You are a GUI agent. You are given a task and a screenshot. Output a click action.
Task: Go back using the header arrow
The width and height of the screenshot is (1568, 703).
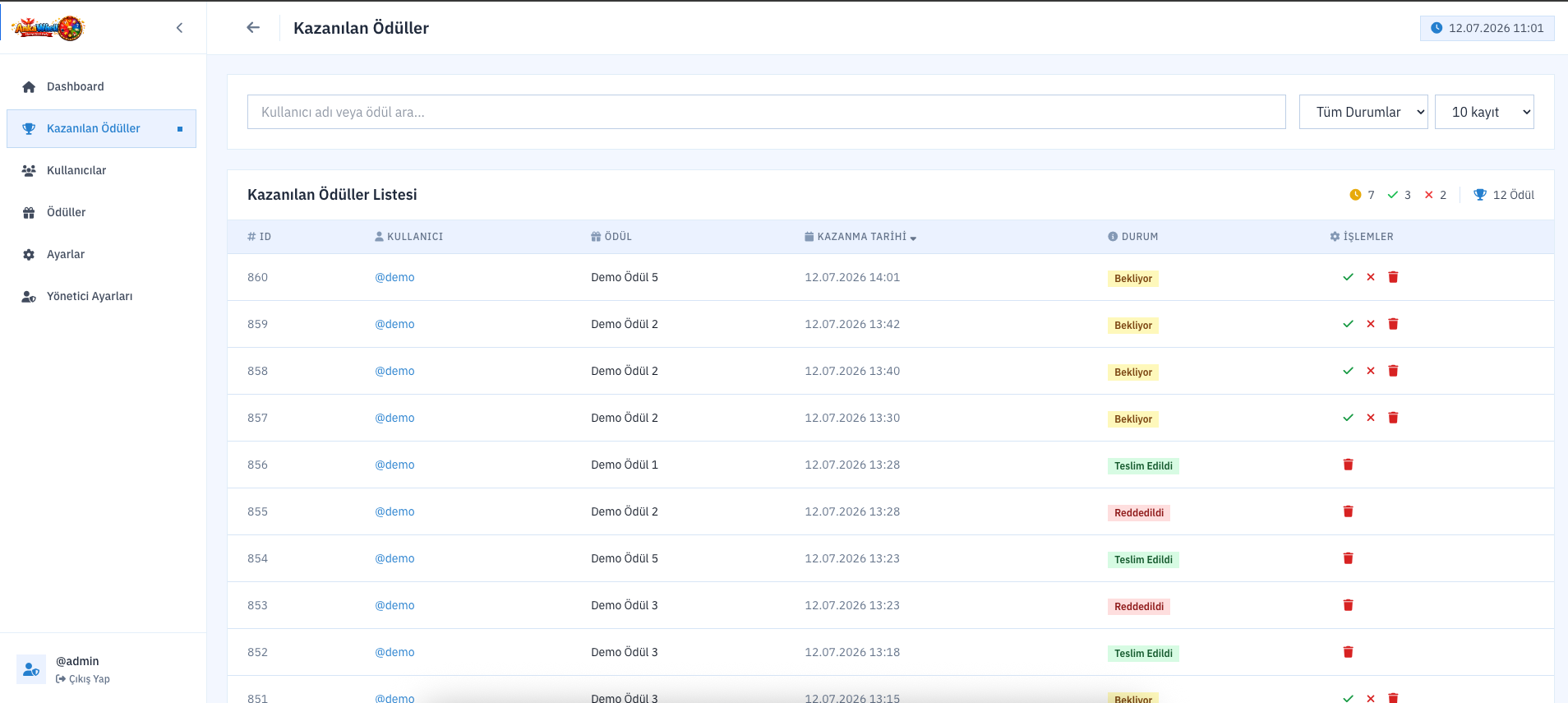[253, 27]
